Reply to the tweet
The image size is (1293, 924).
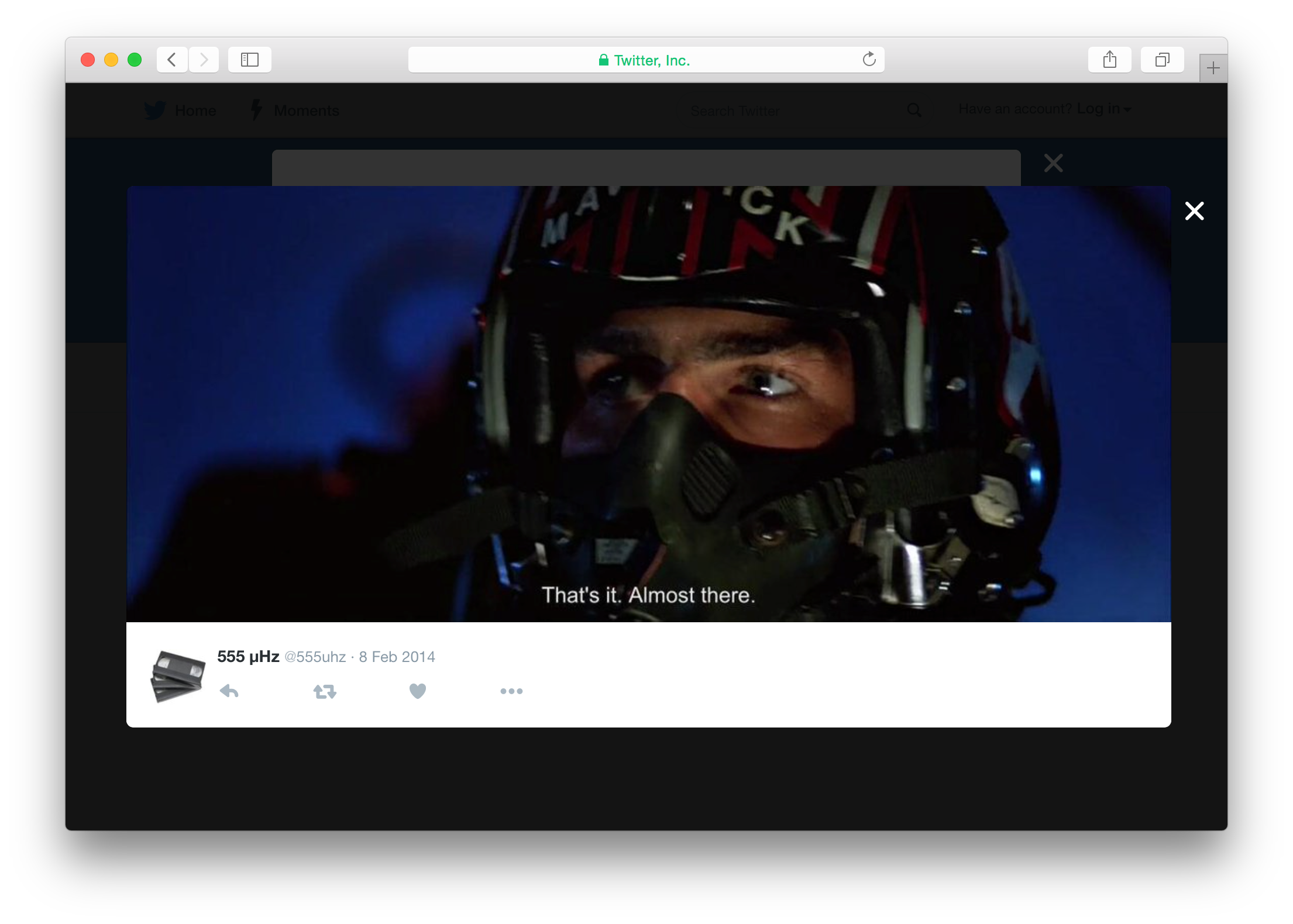tap(229, 691)
